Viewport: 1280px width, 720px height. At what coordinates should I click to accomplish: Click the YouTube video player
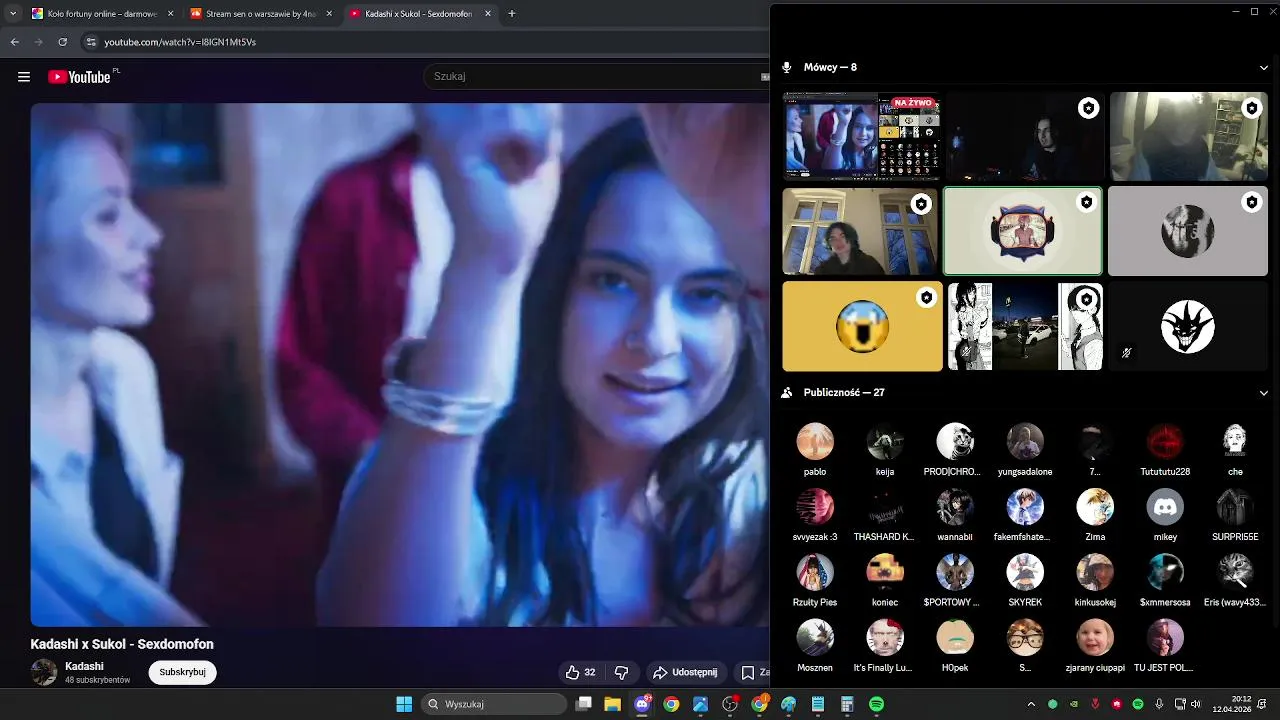tap(400, 365)
